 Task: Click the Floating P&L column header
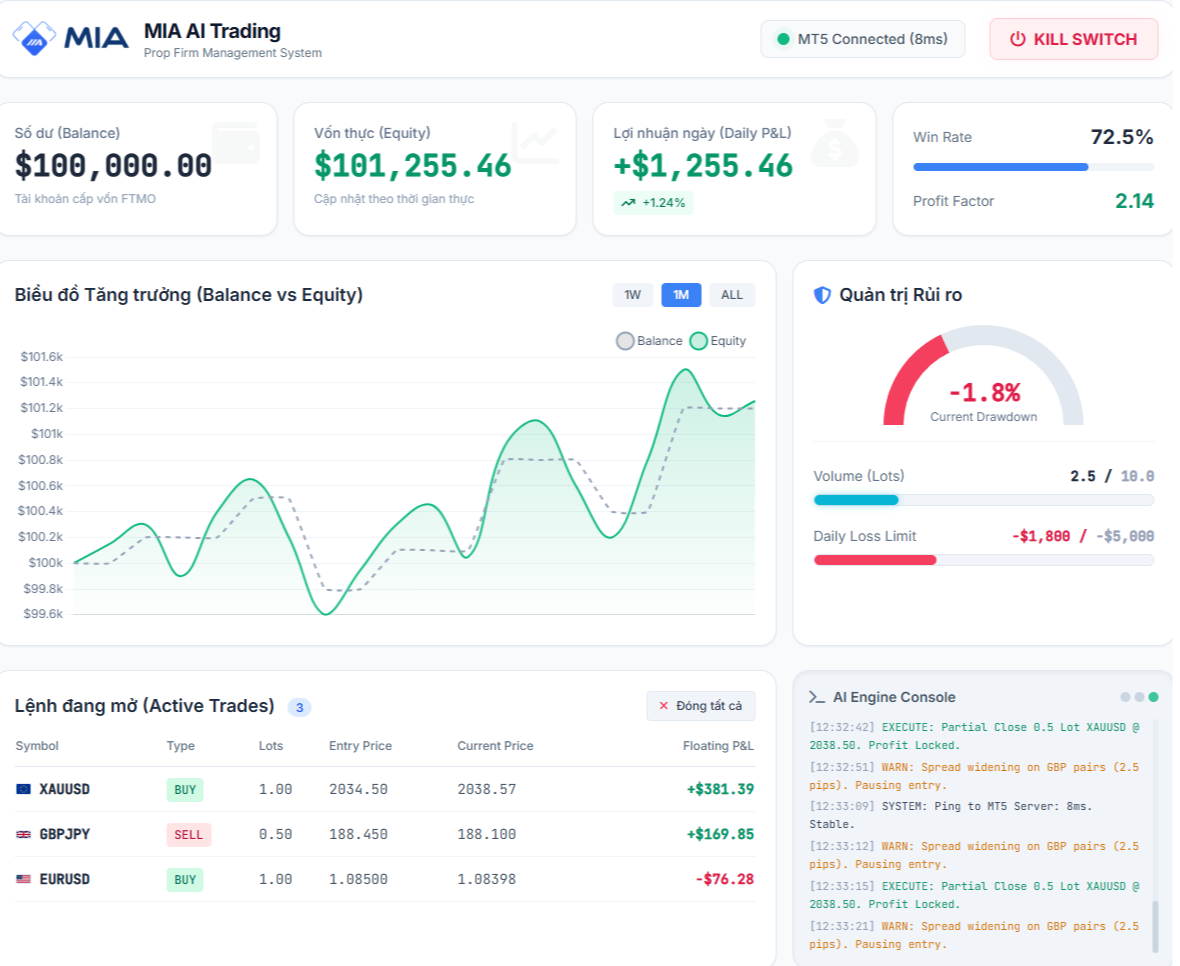(718, 746)
